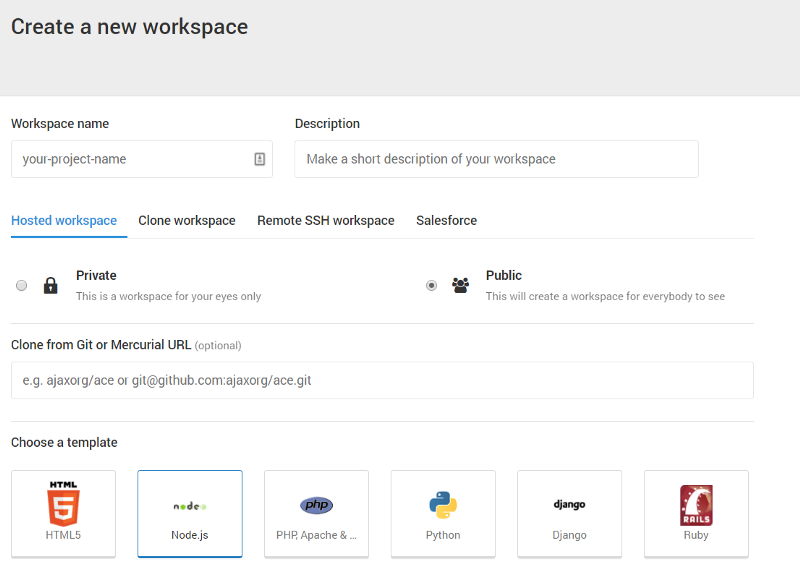800x574 pixels.
Task: Click the contact card icon in Workspace name
Action: coord(260,159)
